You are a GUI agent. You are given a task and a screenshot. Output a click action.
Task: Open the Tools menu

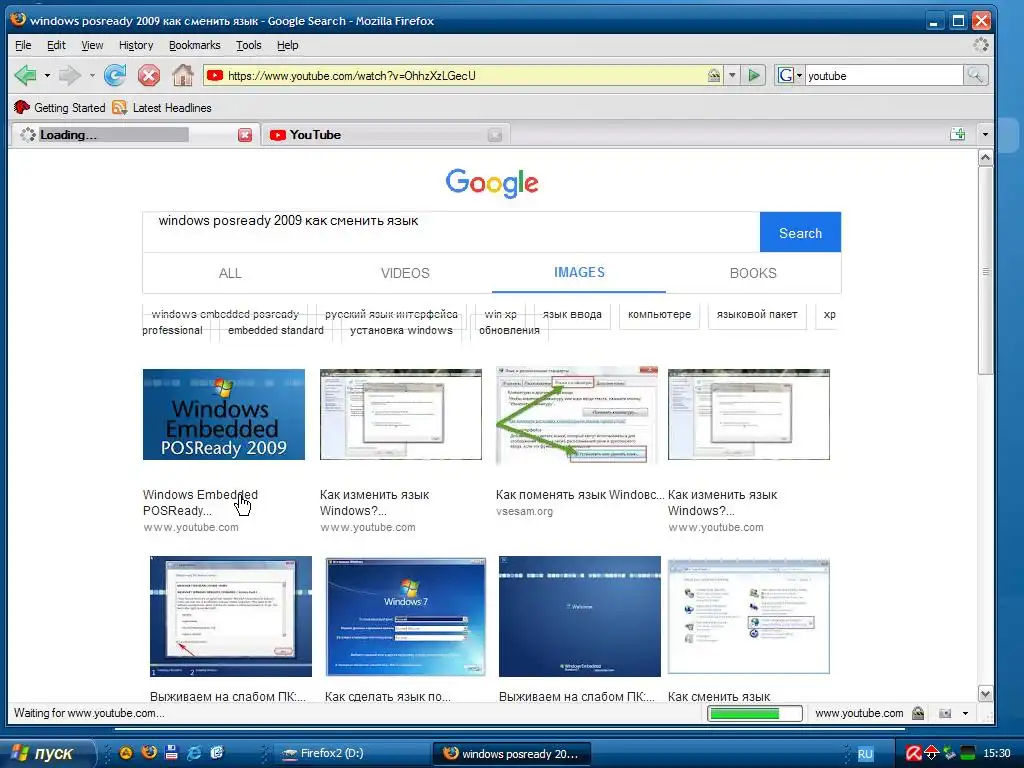pos(249,45)
